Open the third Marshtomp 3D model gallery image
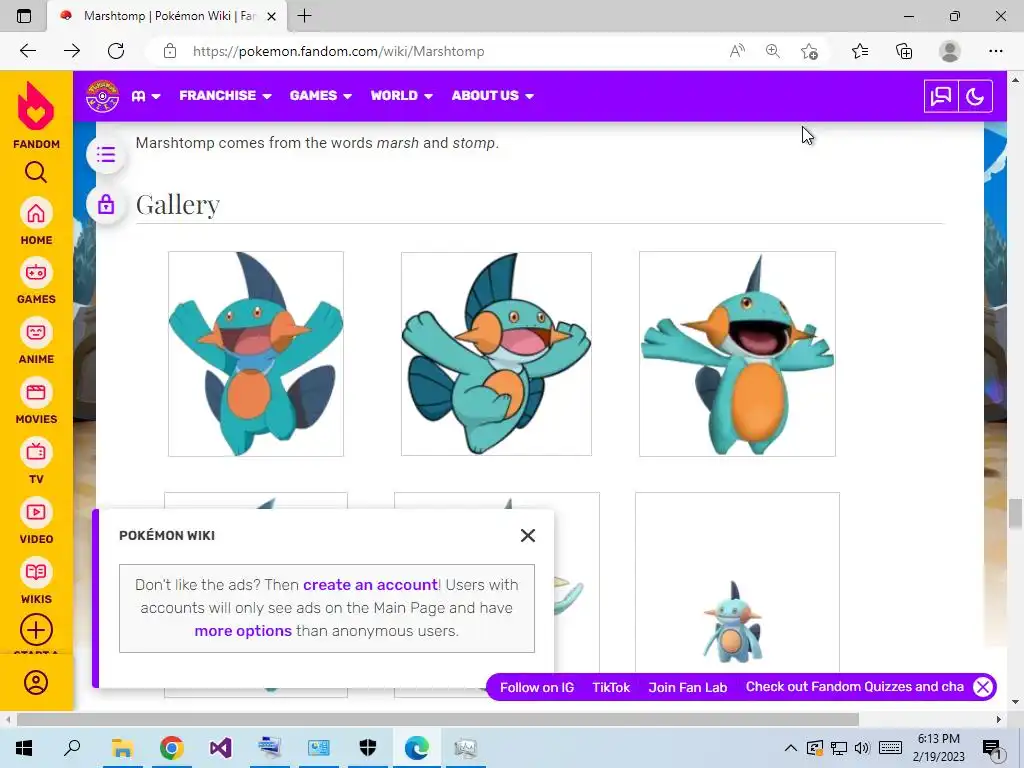This screenshot has height=768, width=1024. tap(737, 354)
